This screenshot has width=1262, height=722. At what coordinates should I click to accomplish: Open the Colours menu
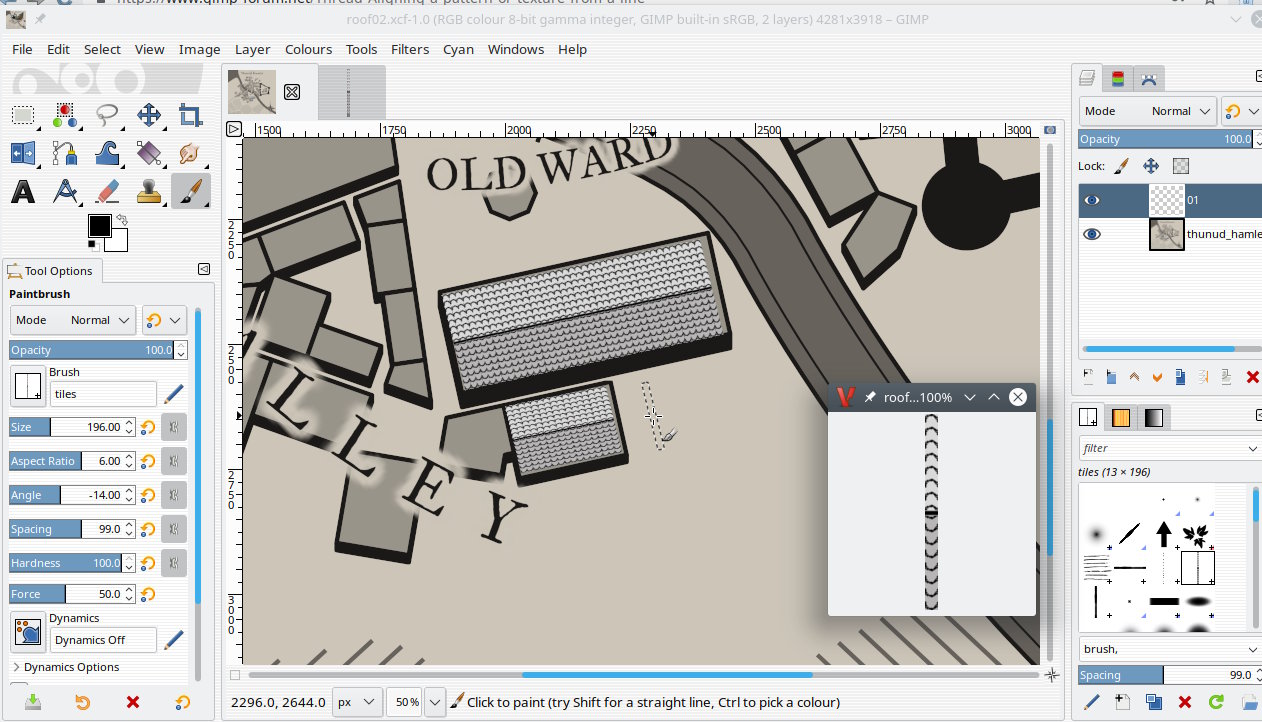(x=308, y=49)
